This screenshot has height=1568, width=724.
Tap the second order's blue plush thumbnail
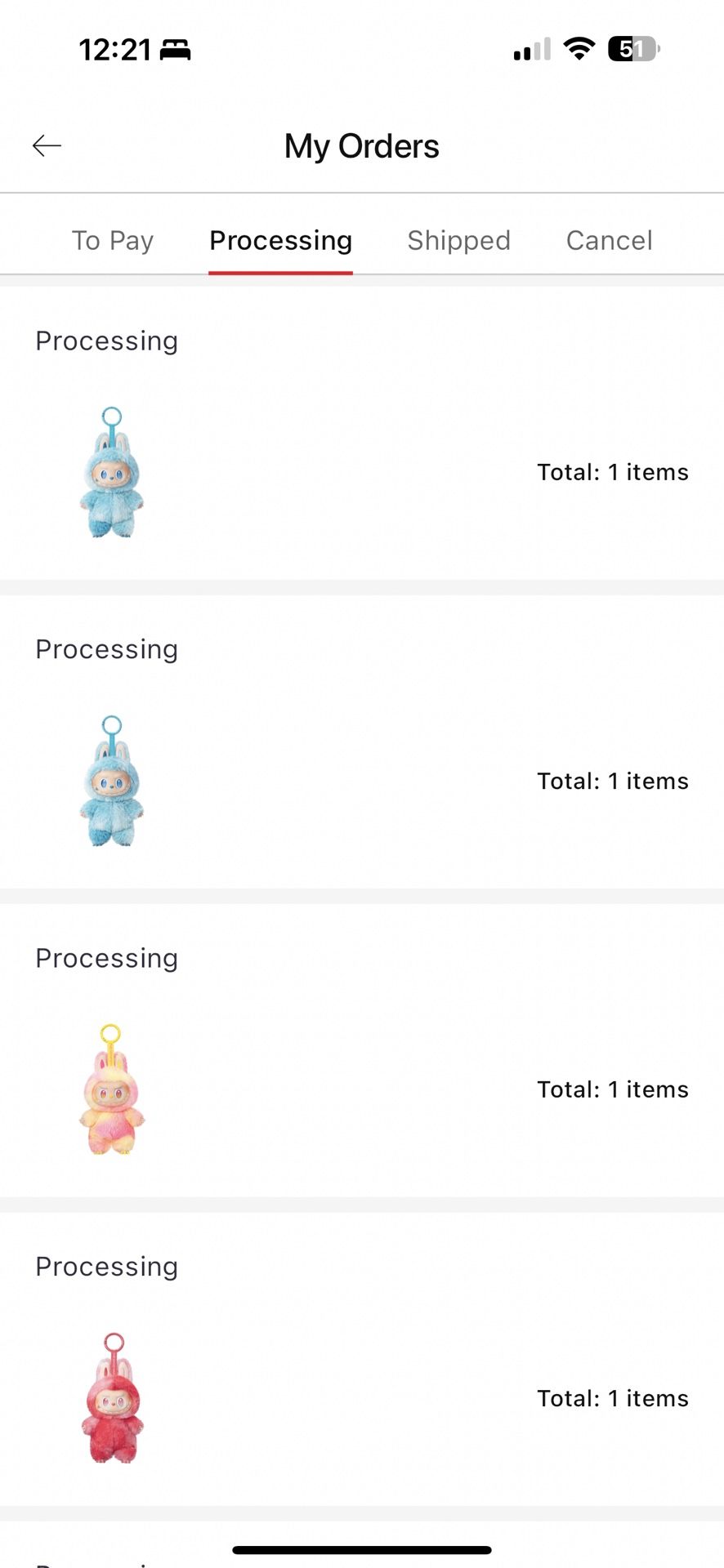112,781
